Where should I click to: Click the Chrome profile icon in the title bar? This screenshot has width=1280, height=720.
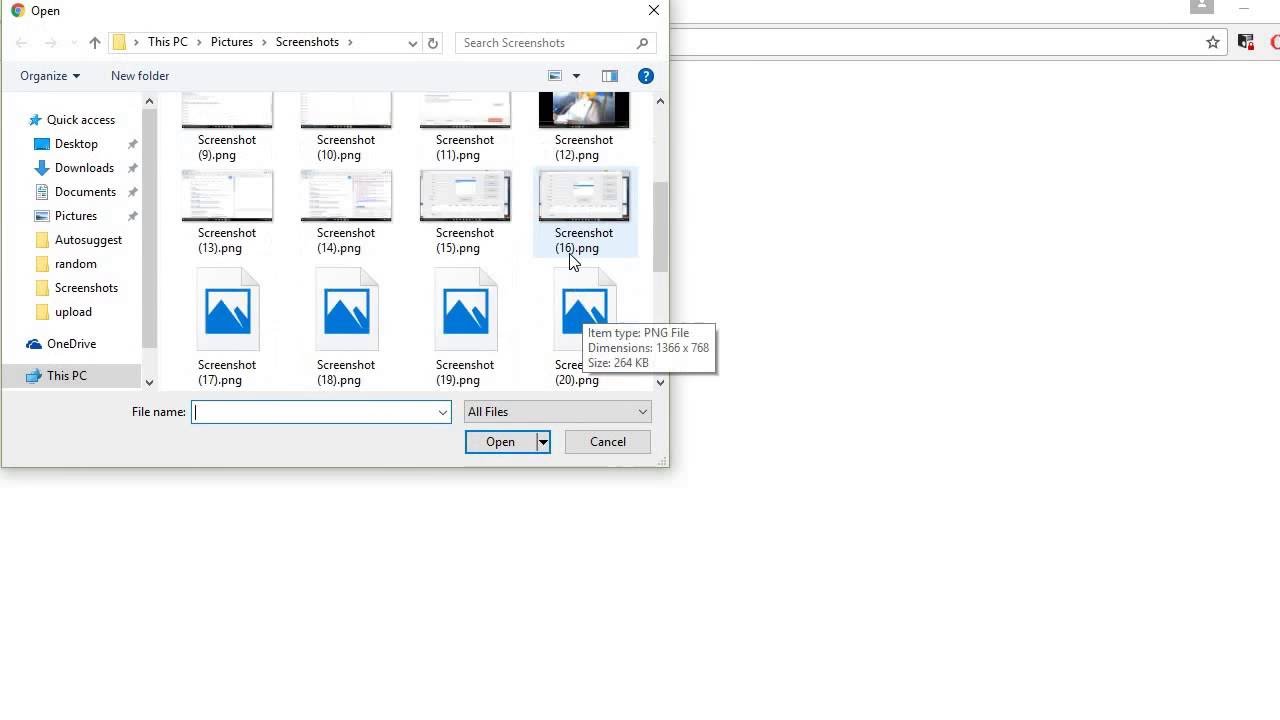(x=1202, y=7)
